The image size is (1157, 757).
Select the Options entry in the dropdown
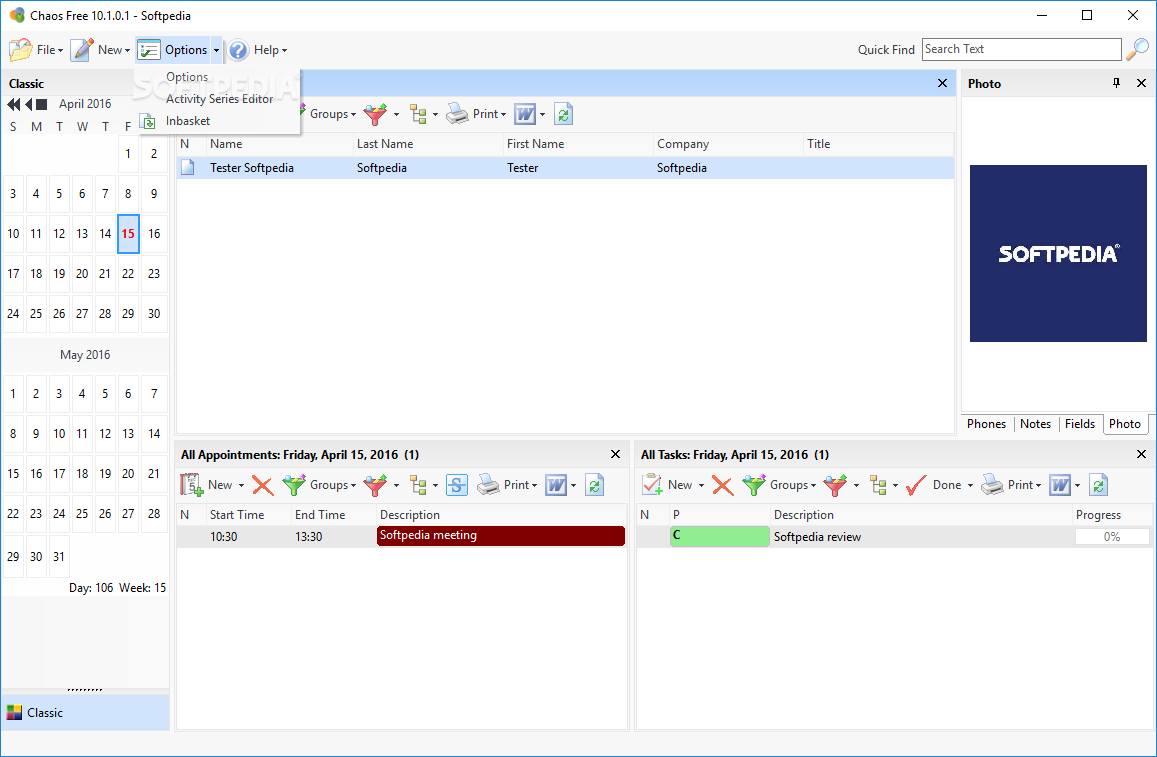click(187, 77)
